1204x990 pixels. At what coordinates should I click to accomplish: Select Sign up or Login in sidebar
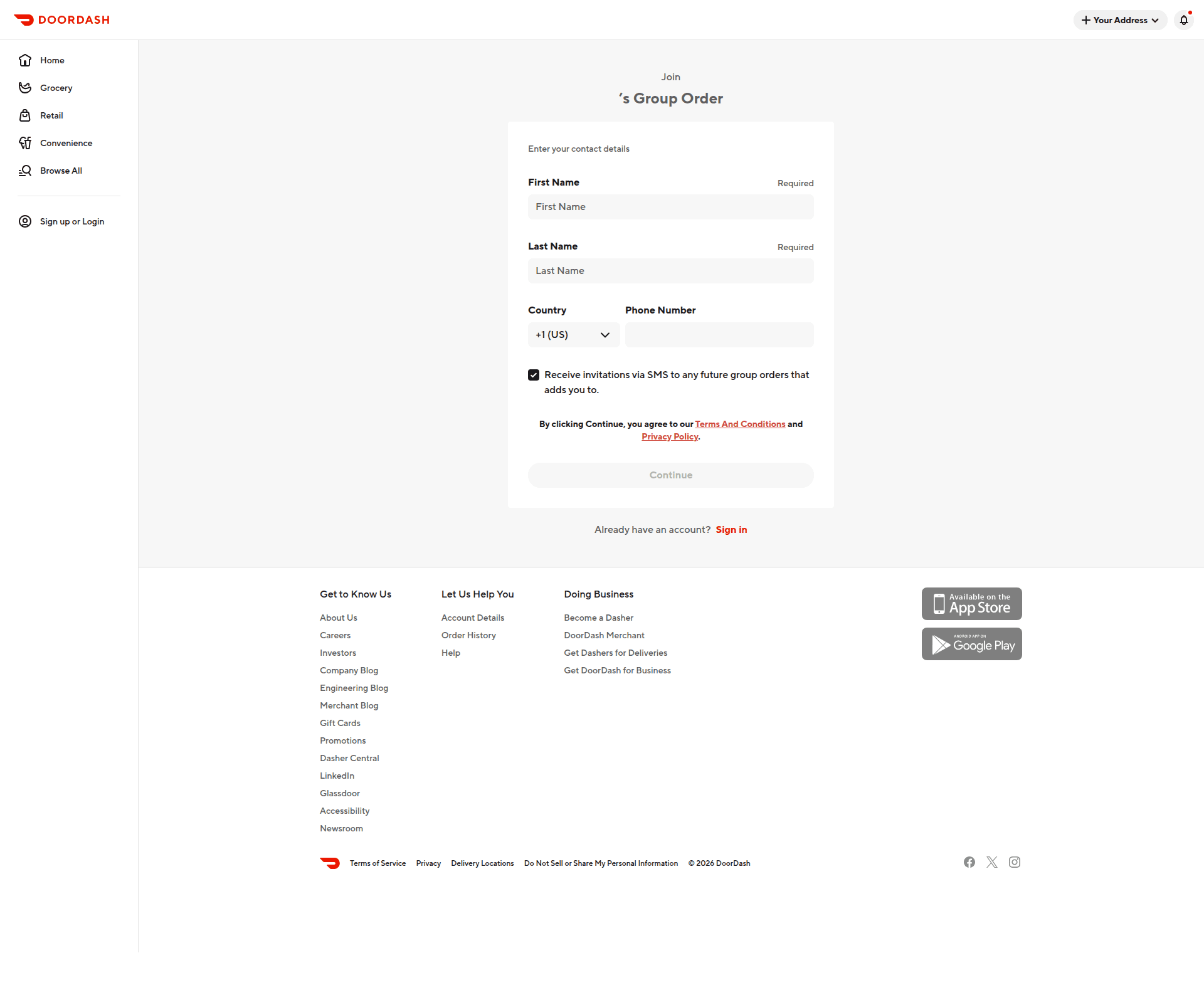coord(69,221)
